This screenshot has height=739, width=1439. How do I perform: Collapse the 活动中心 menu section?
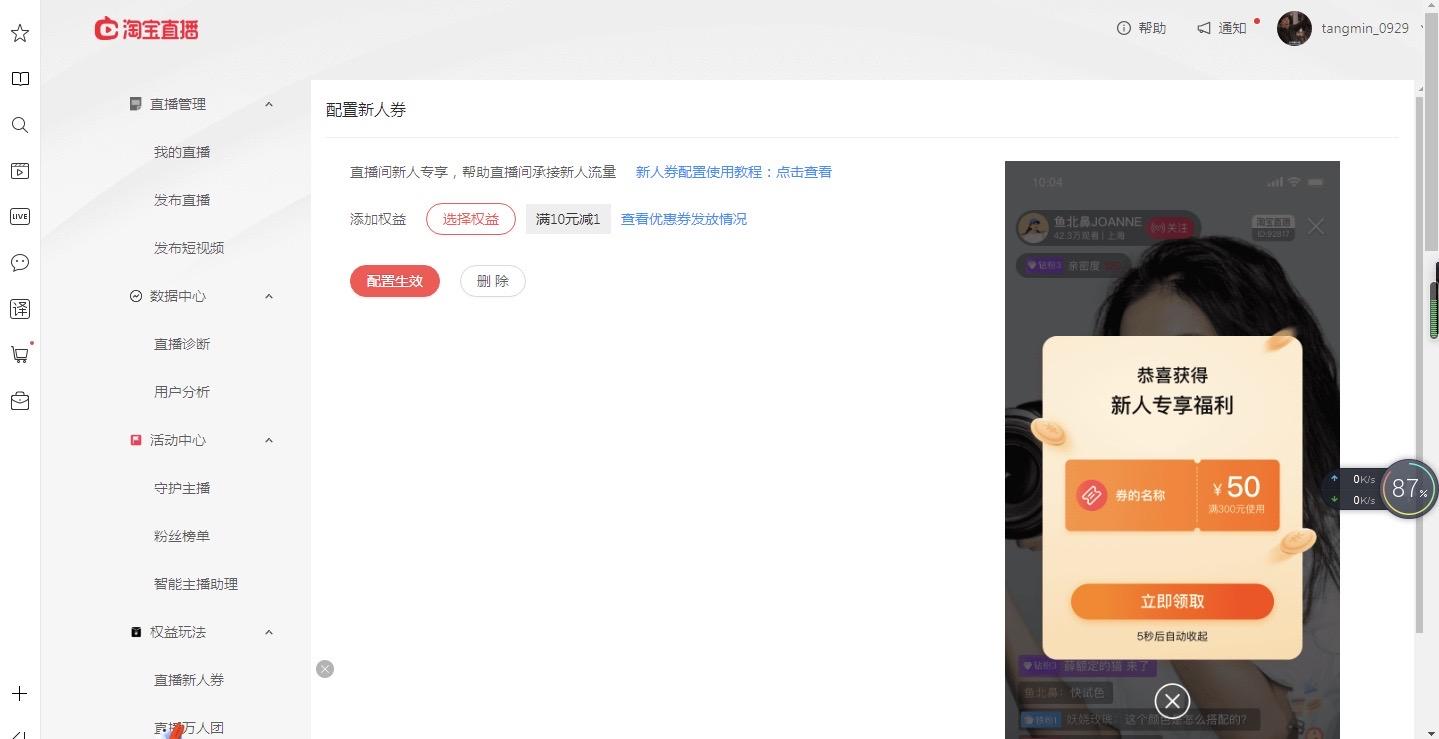coord(269,440)
